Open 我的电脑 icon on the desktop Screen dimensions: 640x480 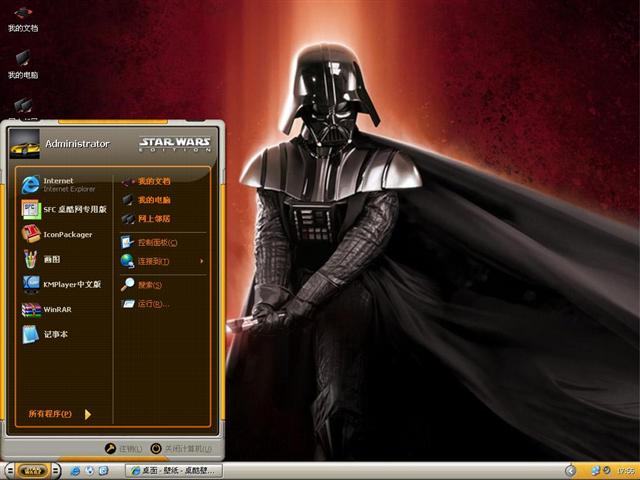(23, 65)
